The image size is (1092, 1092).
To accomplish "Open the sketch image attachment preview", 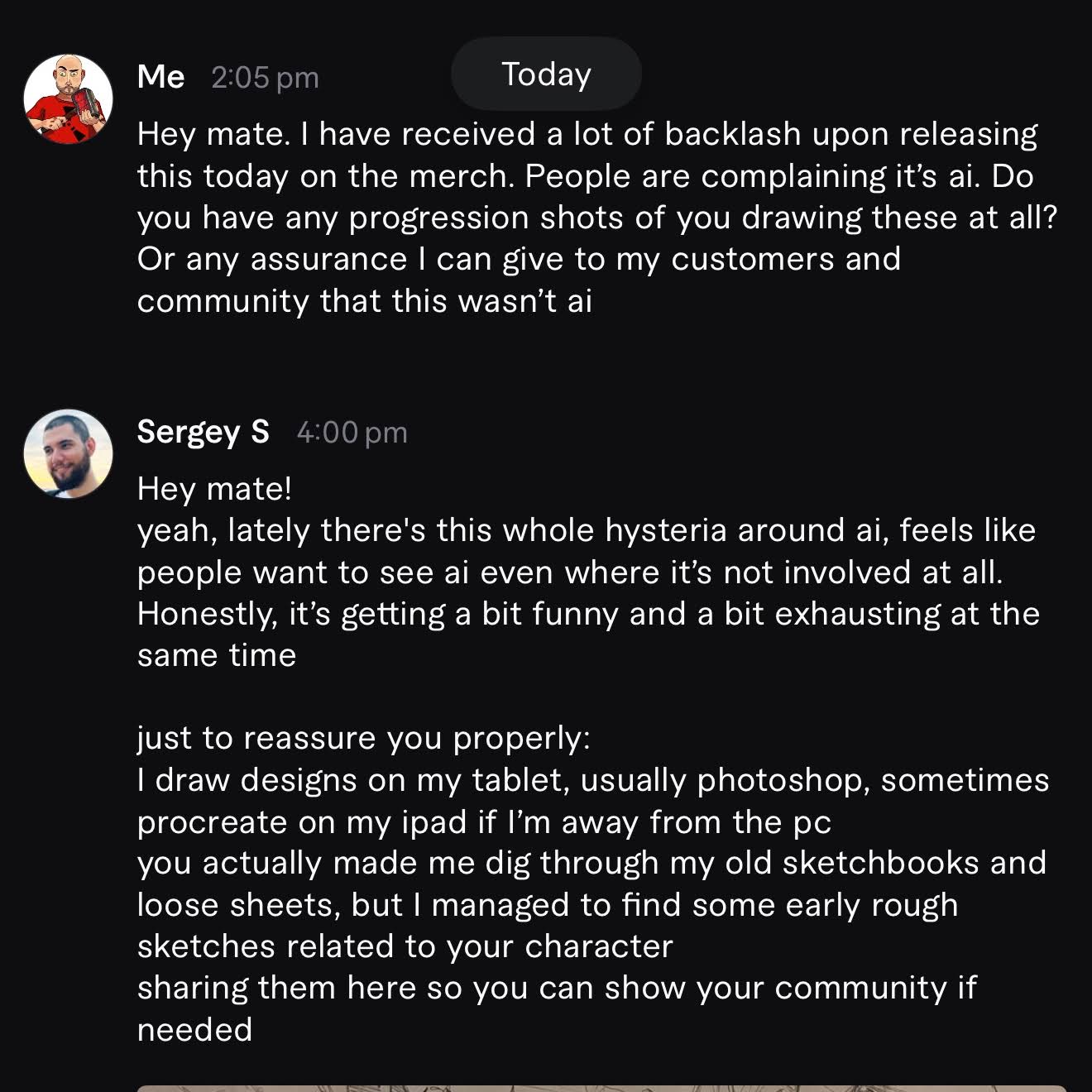I will pos(601,1088).
